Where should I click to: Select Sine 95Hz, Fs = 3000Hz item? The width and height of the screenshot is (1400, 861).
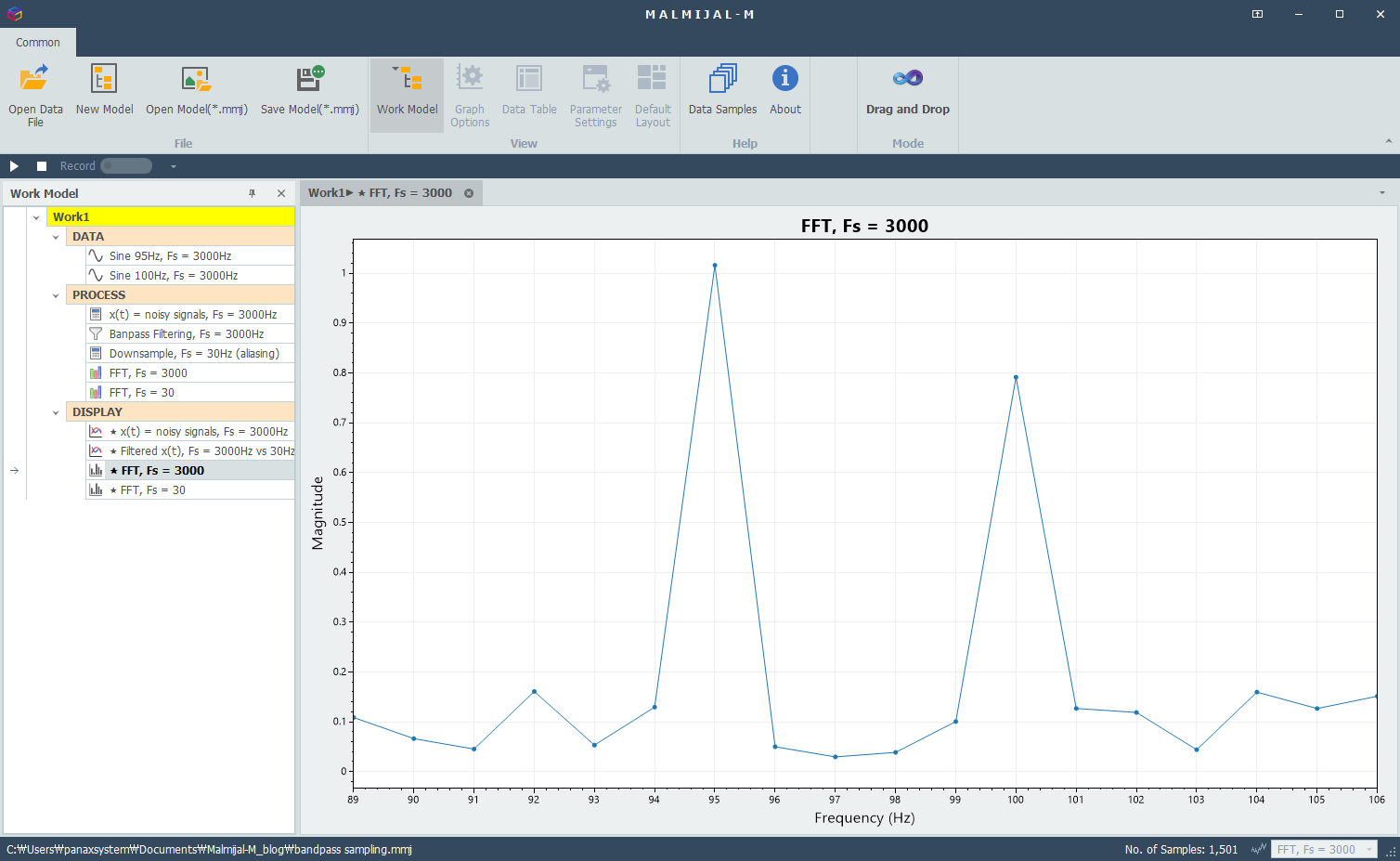[190, 255]
